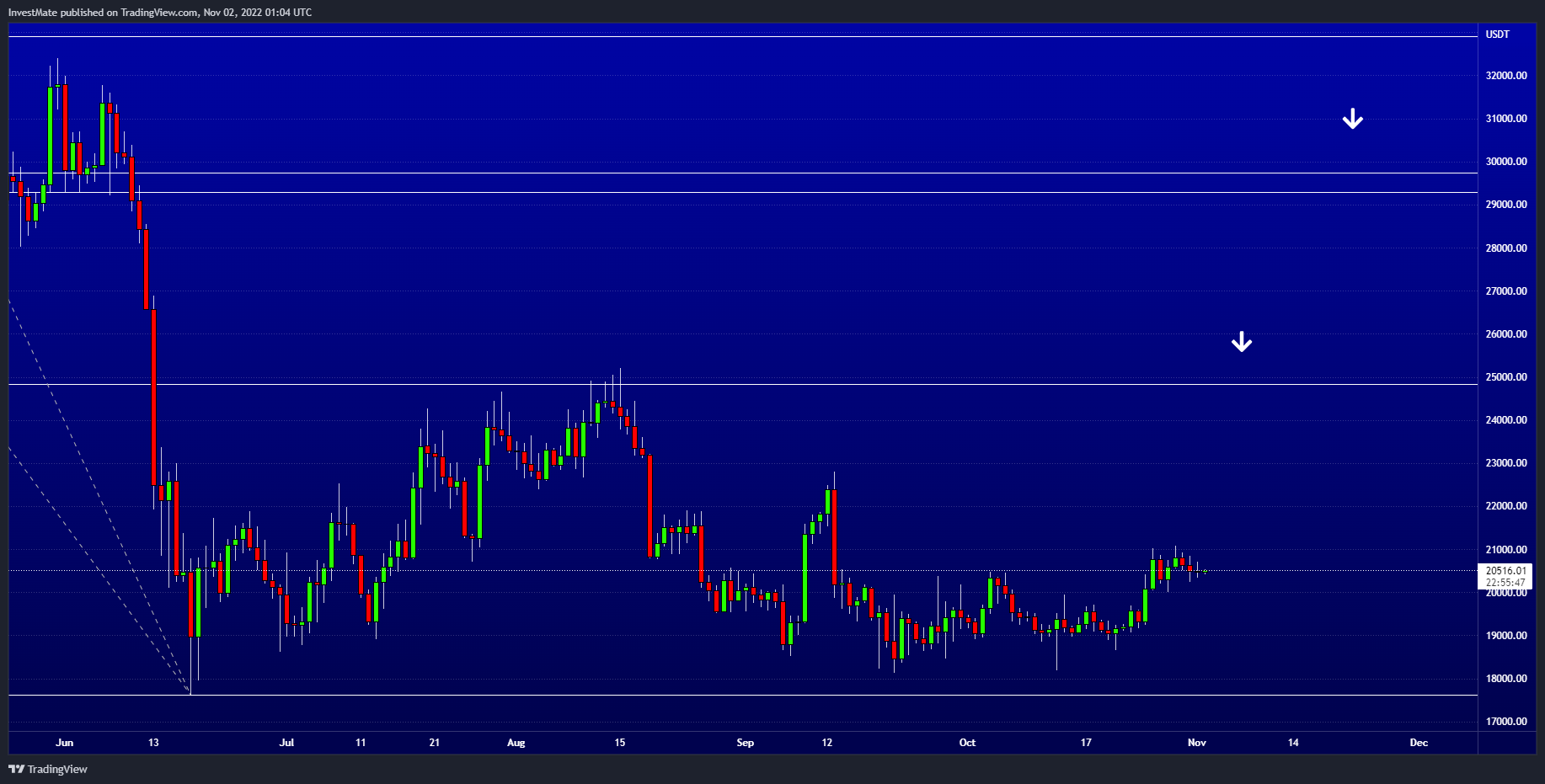The width and height of the screenshot is (1545, 784).
Task: Click the 12 date label on time axis
Action: coord(827,743)
